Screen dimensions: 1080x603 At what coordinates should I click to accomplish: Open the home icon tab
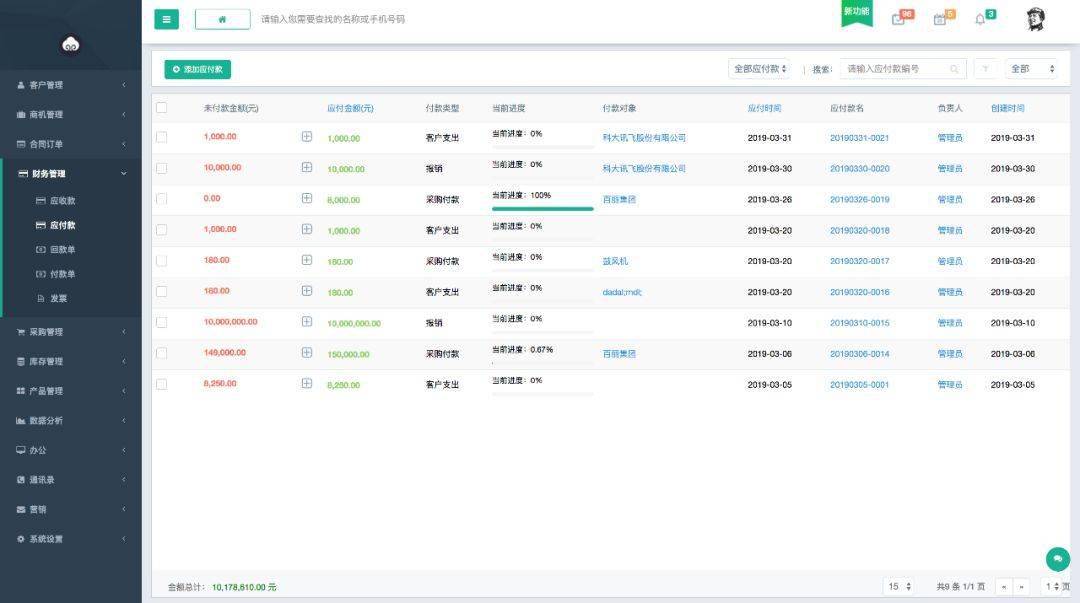point(222,19)
